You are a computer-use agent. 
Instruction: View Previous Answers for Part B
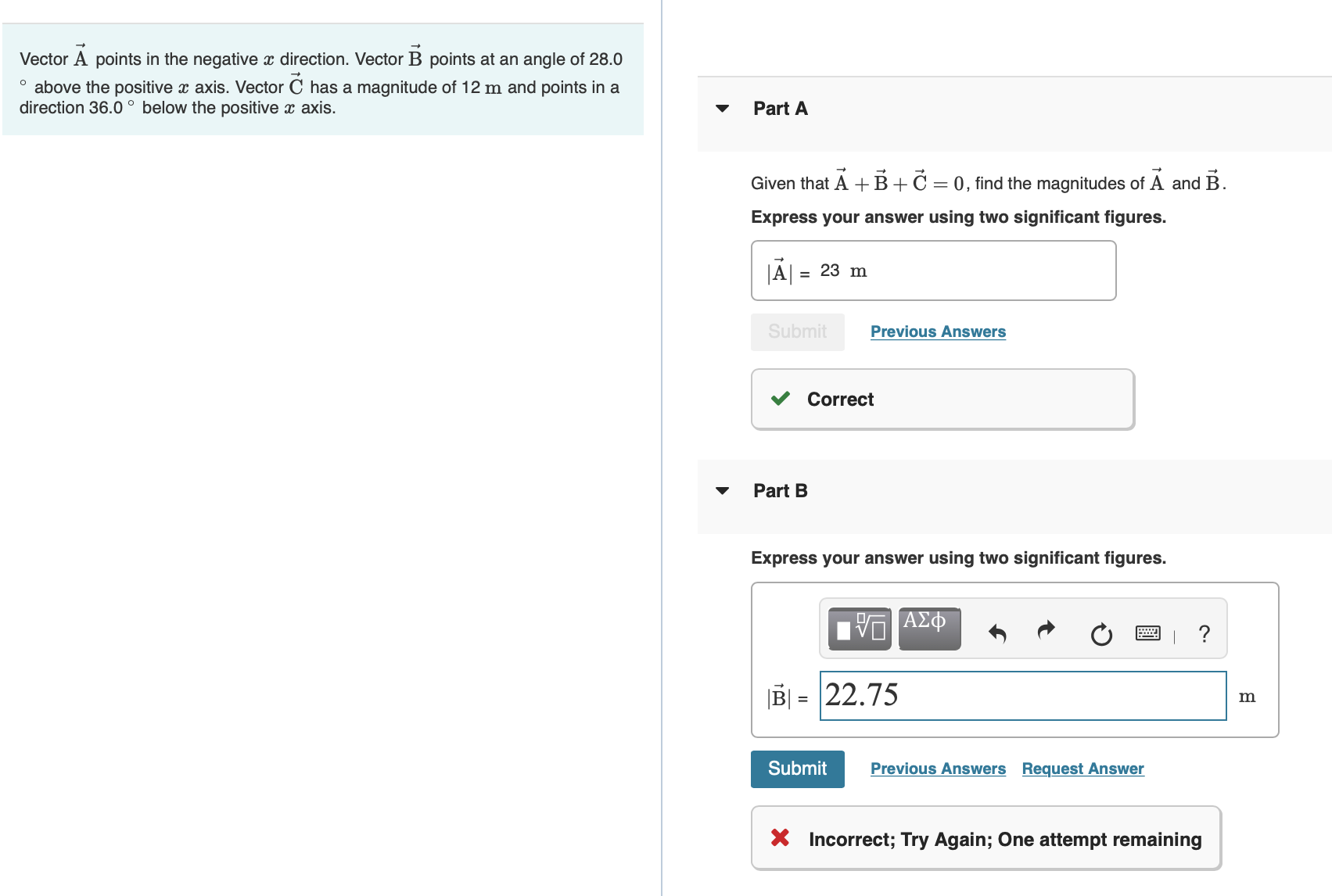938,769
